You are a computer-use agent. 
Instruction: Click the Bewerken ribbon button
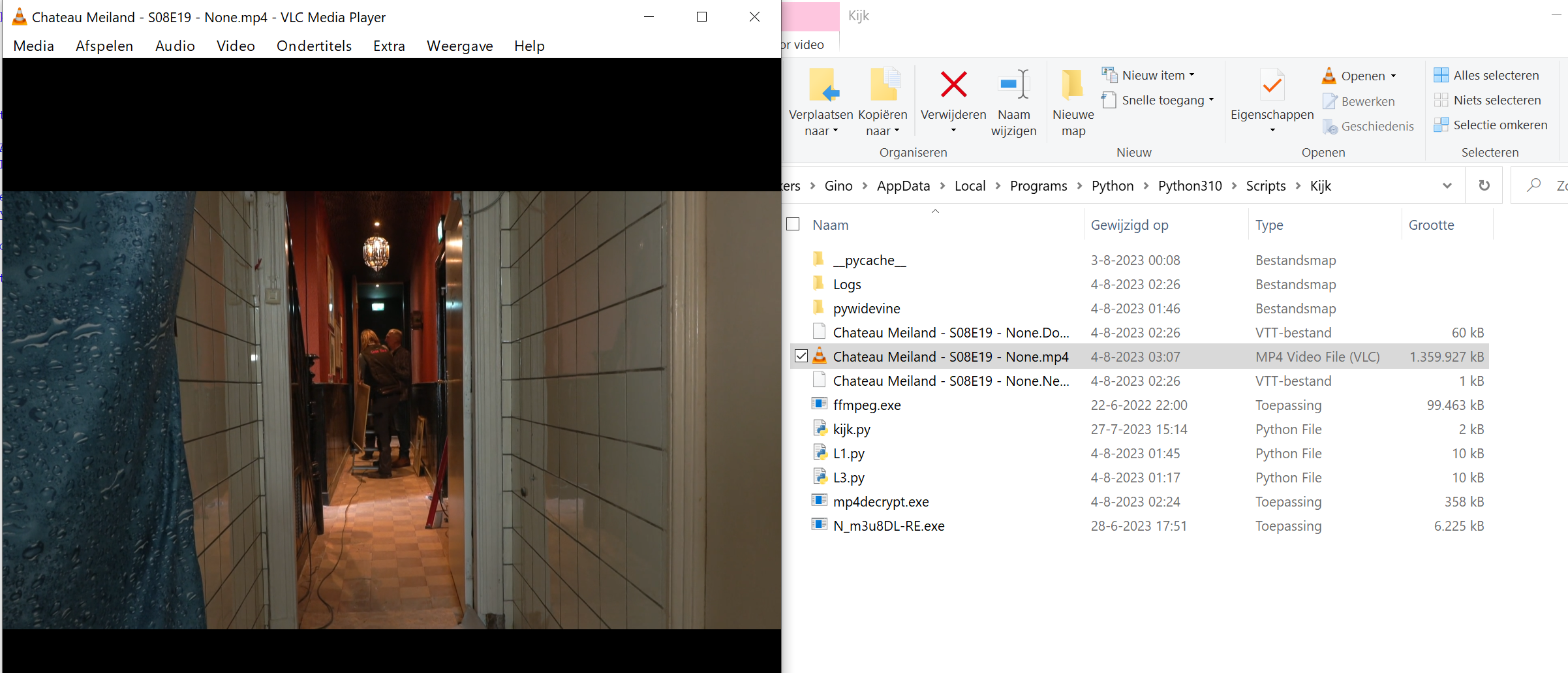click(x=1359, y=101)
